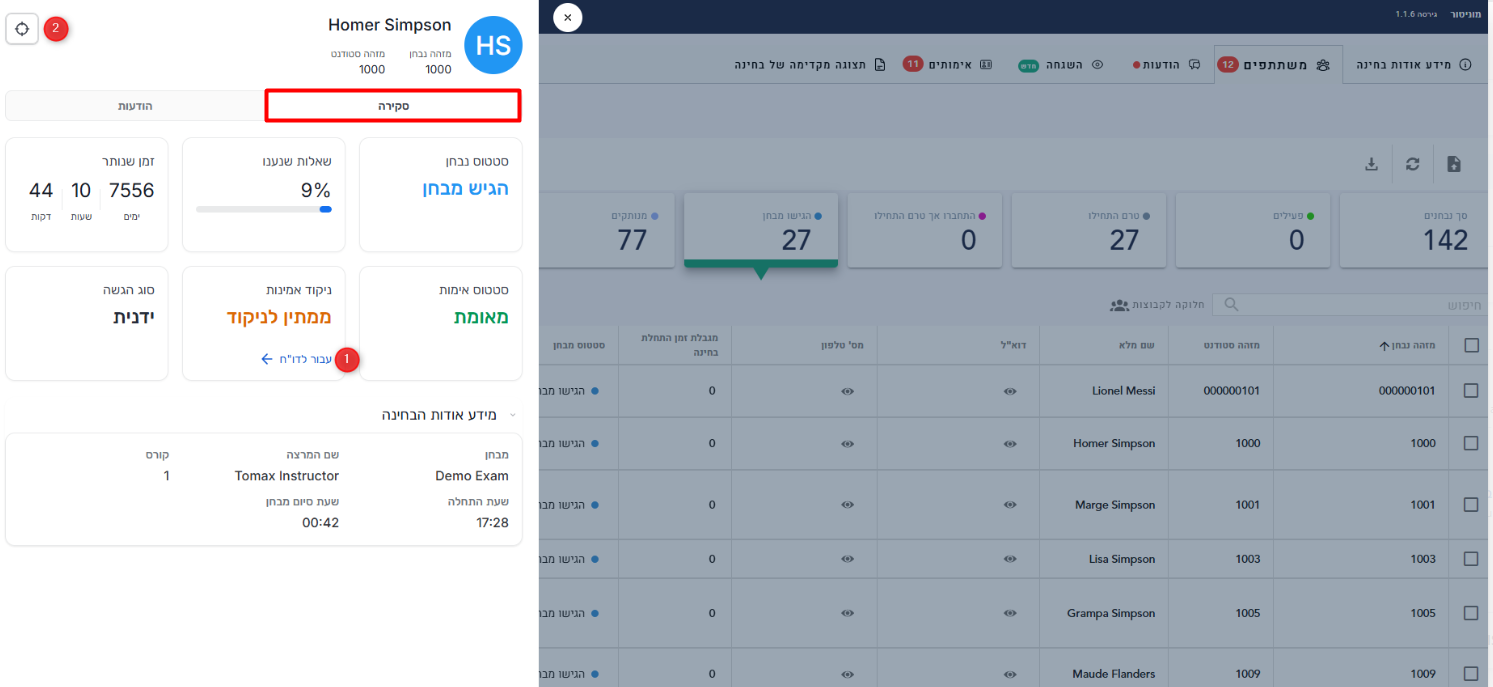Select Homer Simpson's row checkbox
1493x687 pixels.
(x=1471, y=443)
